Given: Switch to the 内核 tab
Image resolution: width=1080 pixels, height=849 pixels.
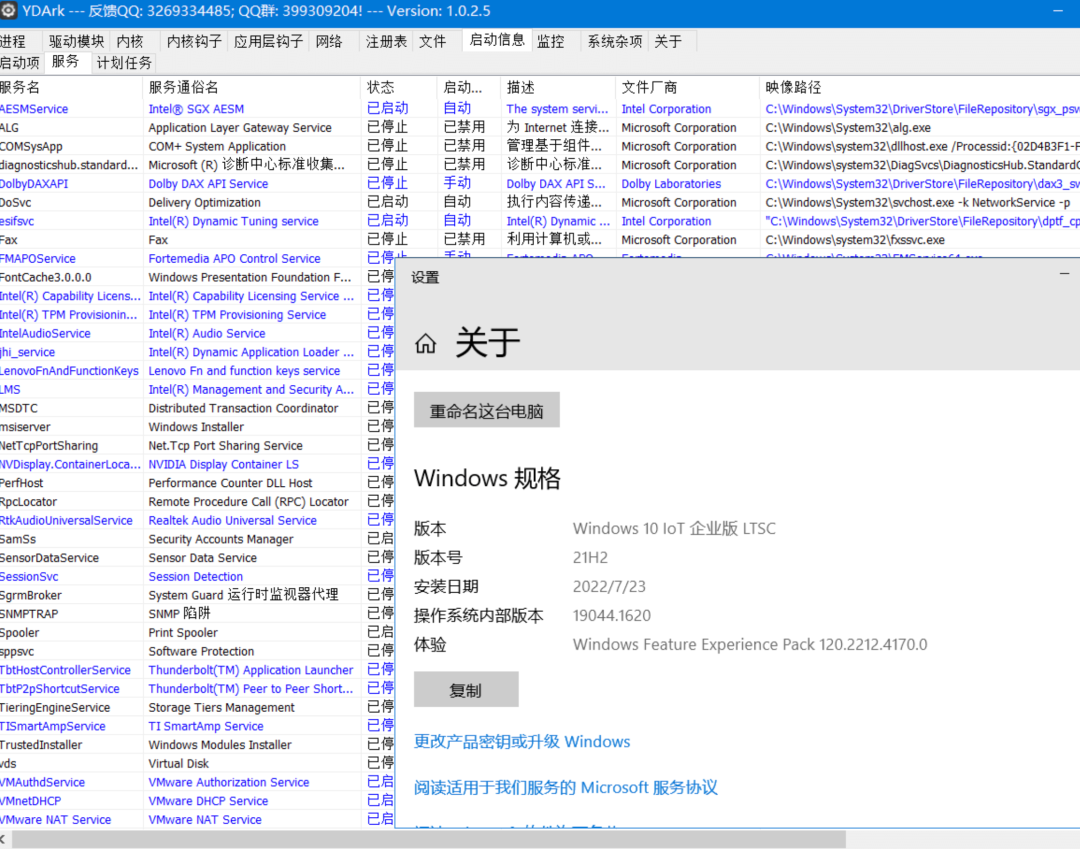Looking at the screenshot, I should tap(130, 41).
